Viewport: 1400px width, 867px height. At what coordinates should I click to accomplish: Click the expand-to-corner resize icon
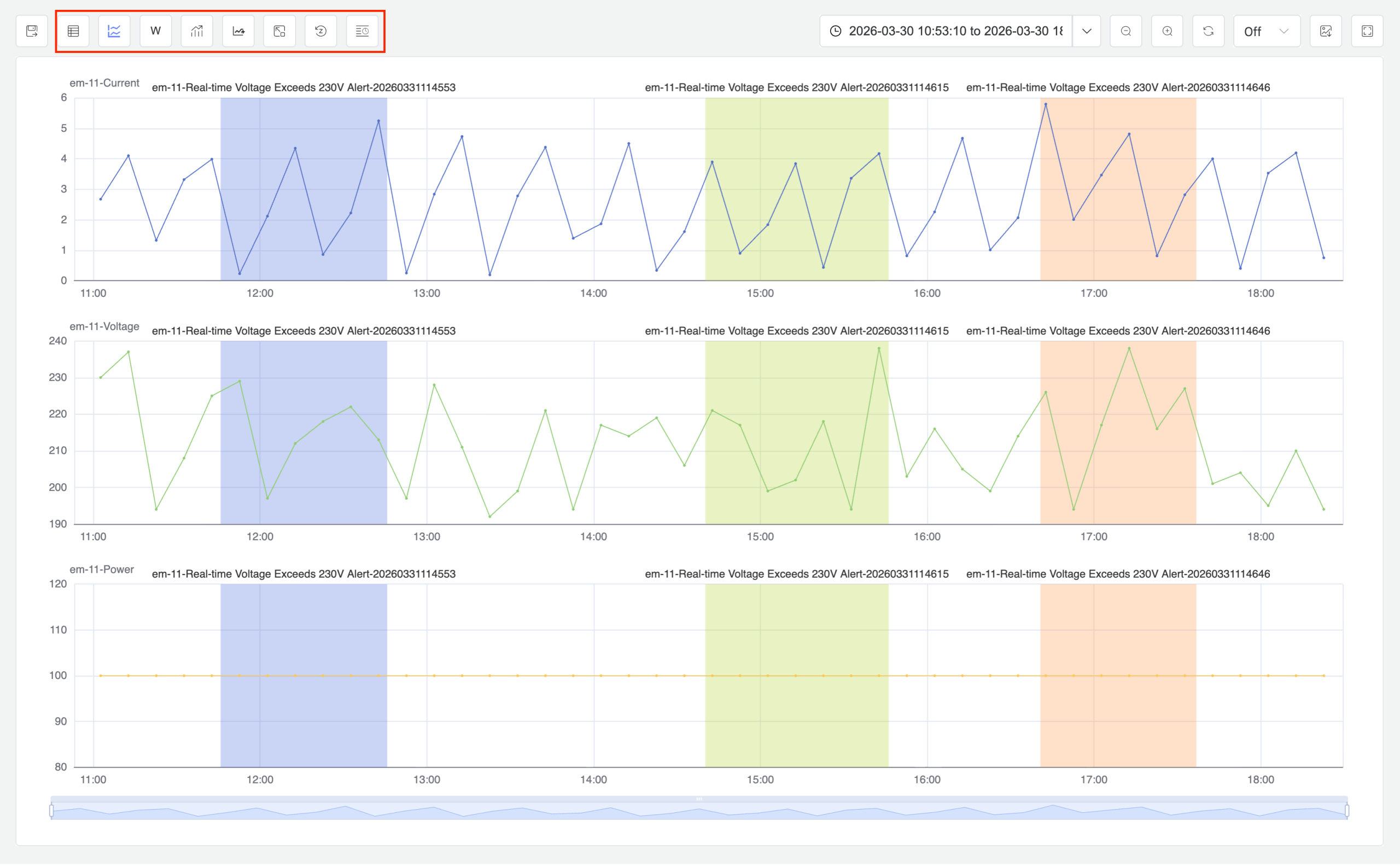pyautogui.click(x=279, y=31)
